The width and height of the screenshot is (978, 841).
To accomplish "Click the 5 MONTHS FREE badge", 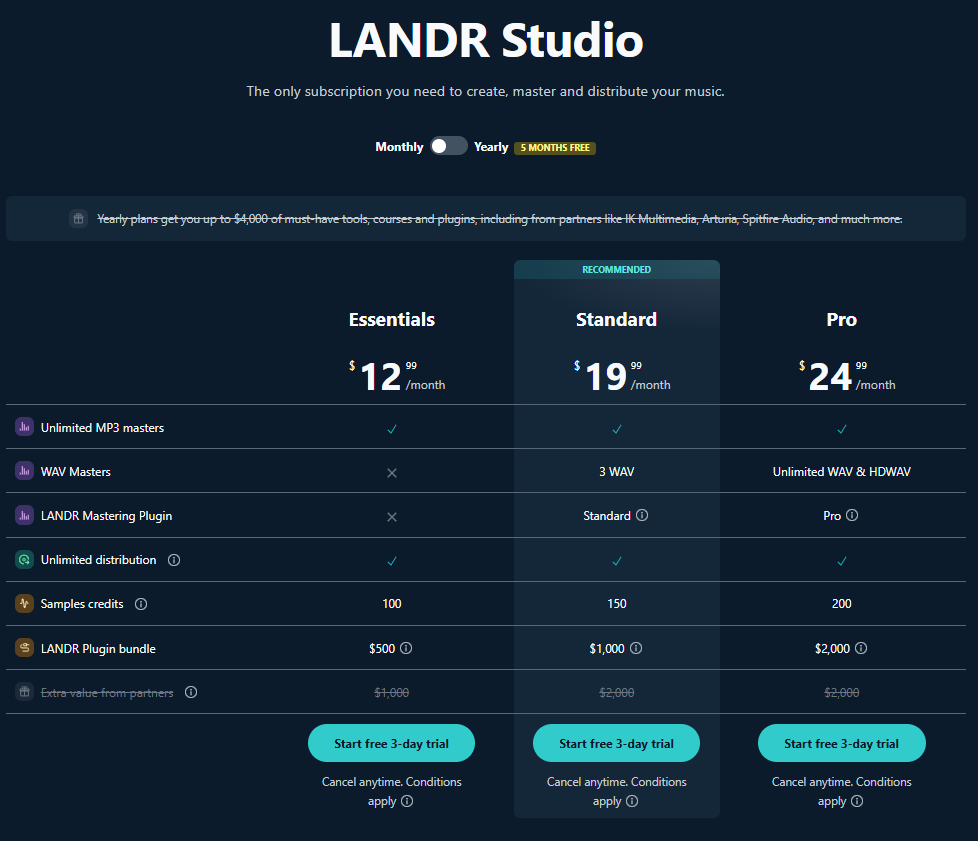I will [554, 148].
